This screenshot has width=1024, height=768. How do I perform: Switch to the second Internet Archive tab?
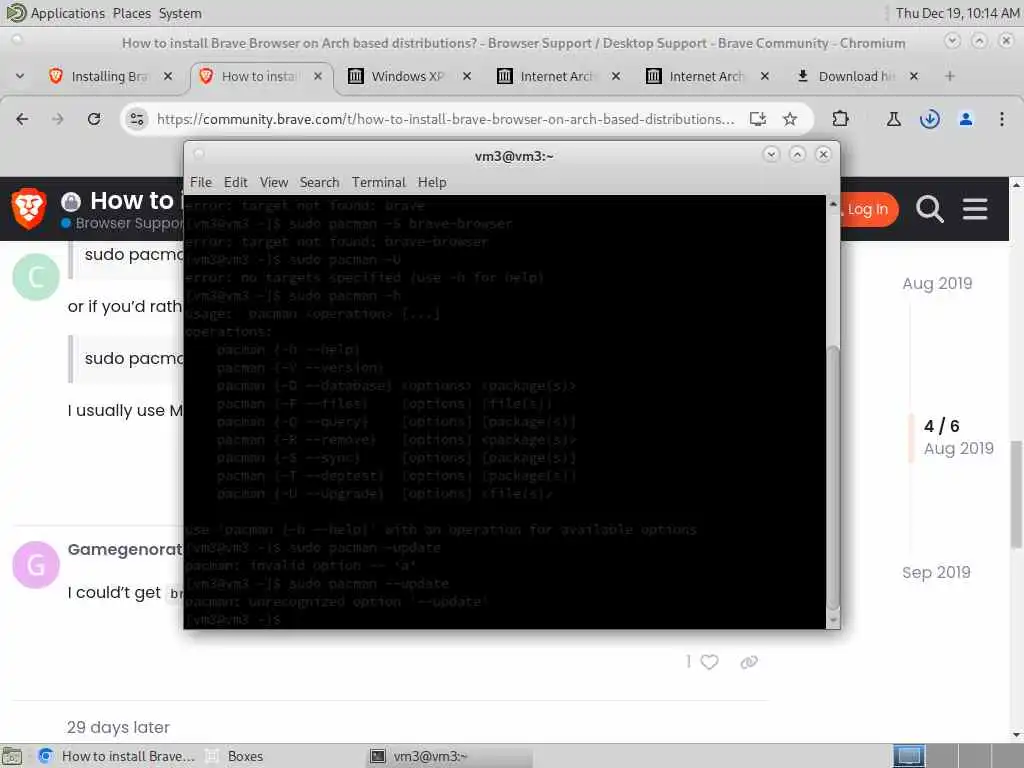706,76
